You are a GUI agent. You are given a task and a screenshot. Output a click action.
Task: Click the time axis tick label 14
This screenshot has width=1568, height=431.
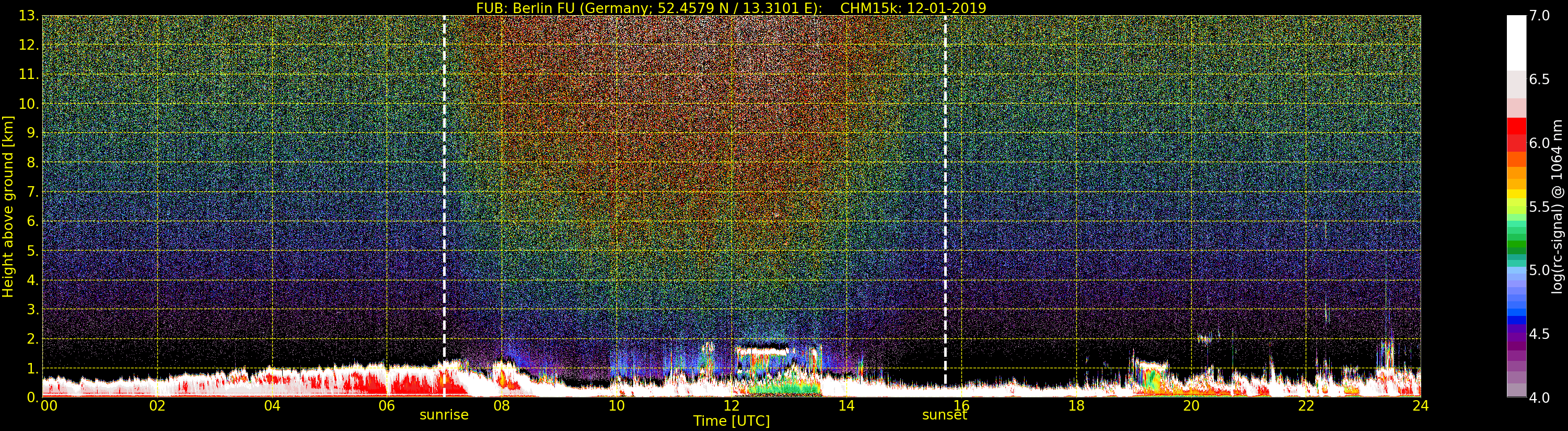point(846,405)
